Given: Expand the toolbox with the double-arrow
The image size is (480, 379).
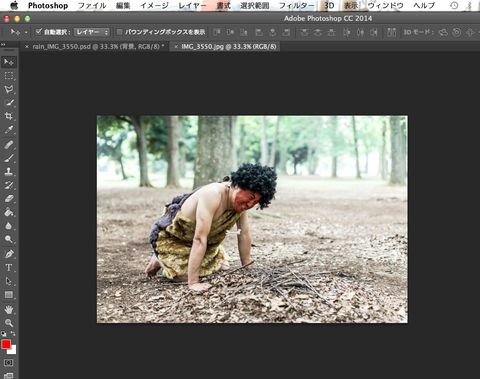Looking at the screenshot, I should [x=3, y=44].
